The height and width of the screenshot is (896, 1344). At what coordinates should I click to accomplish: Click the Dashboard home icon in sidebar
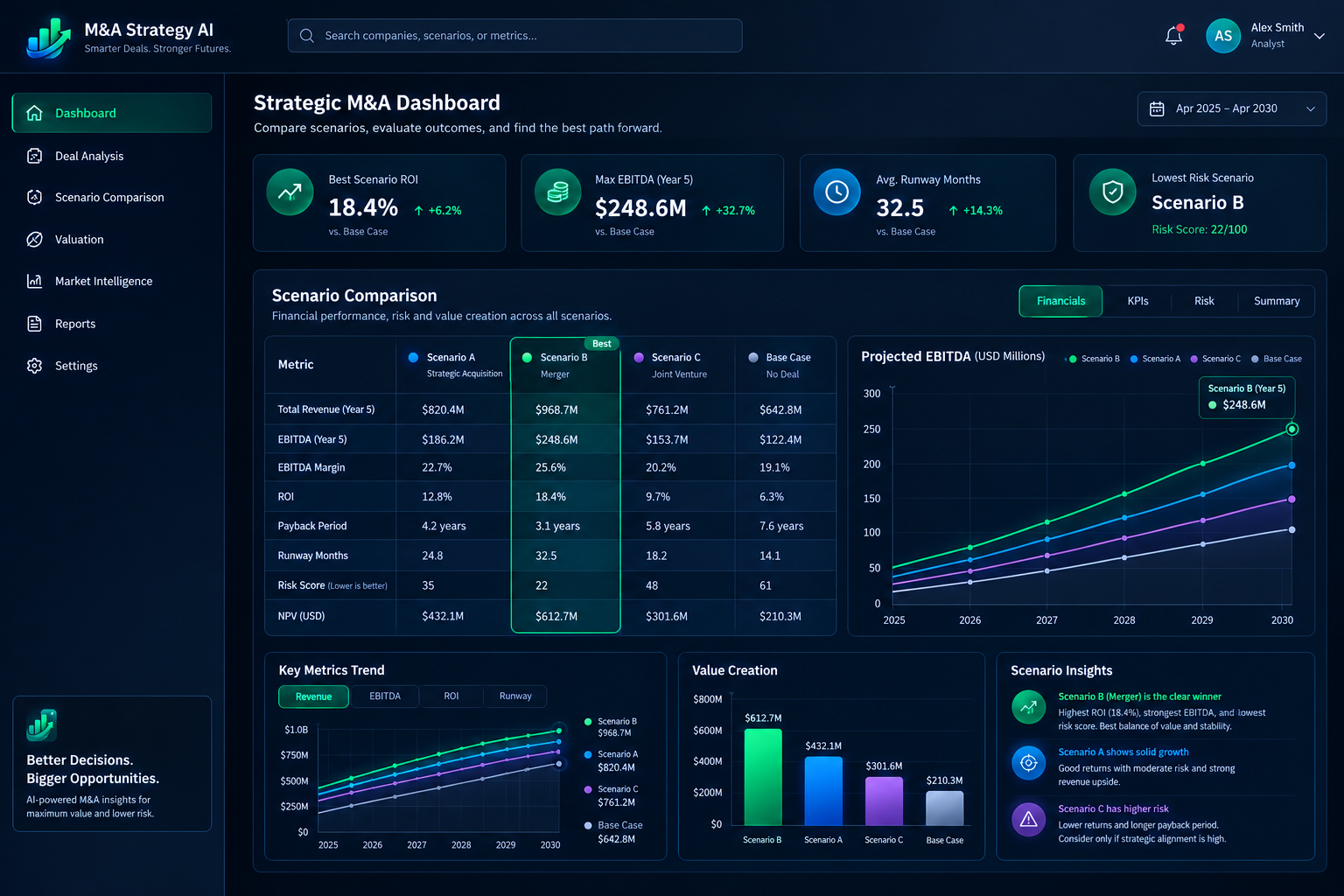[x=35, y=113]
